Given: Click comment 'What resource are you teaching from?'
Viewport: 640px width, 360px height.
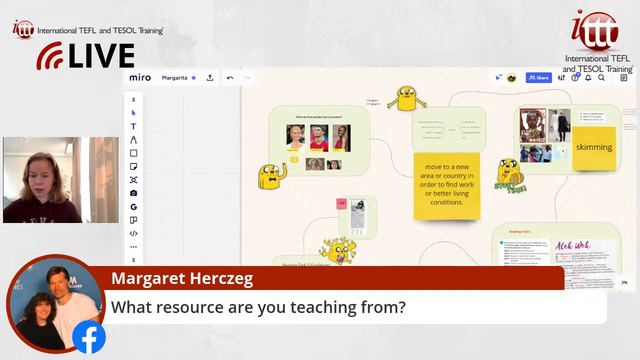Looking at the screenshot, I should (258, 307).
